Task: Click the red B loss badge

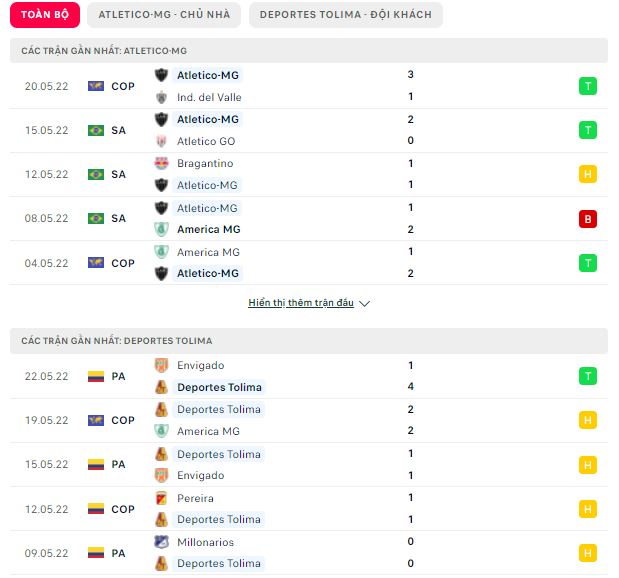Action: [588, 219]
